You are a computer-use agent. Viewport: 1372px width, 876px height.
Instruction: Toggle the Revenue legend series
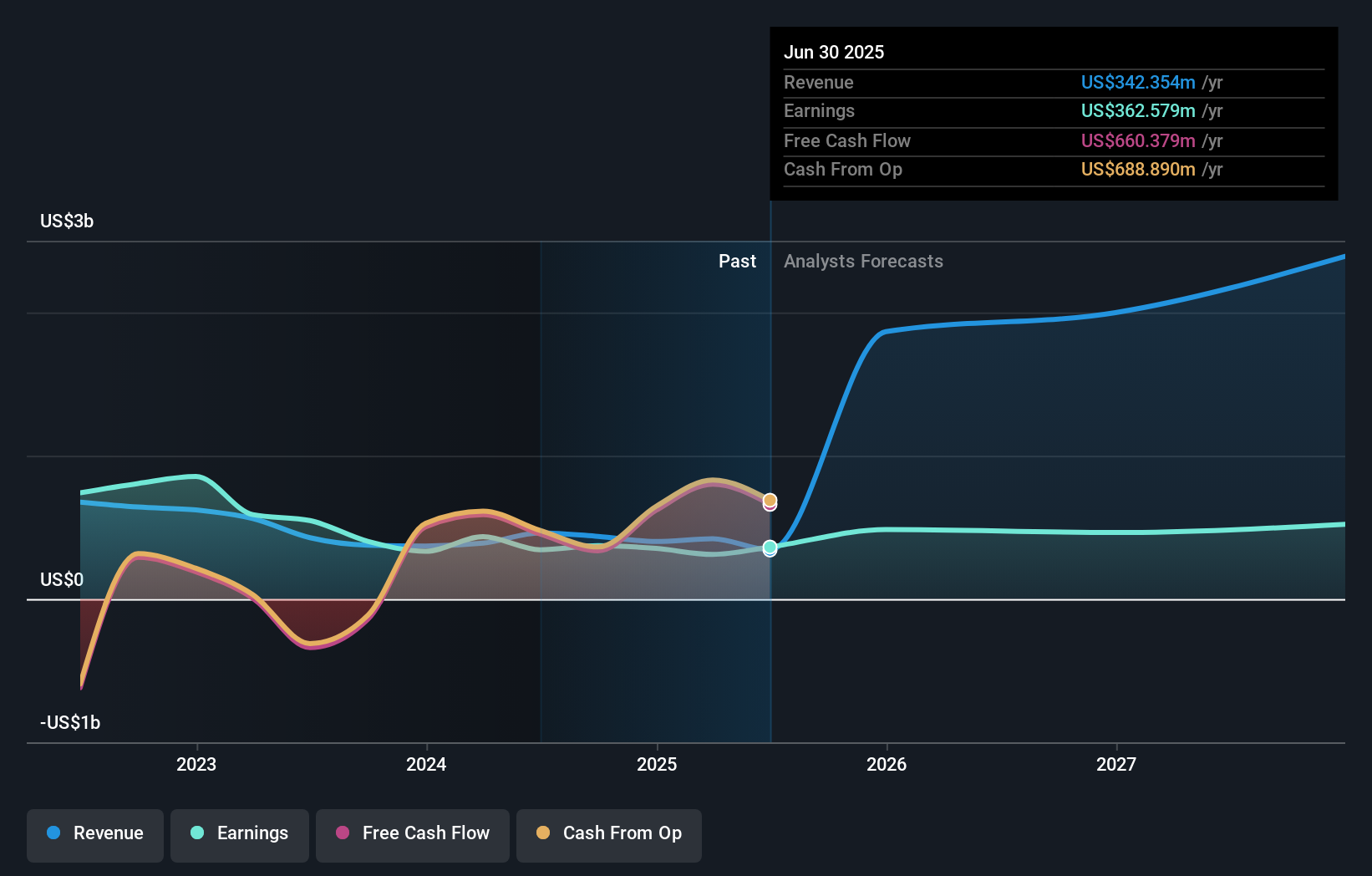point(95,835)
